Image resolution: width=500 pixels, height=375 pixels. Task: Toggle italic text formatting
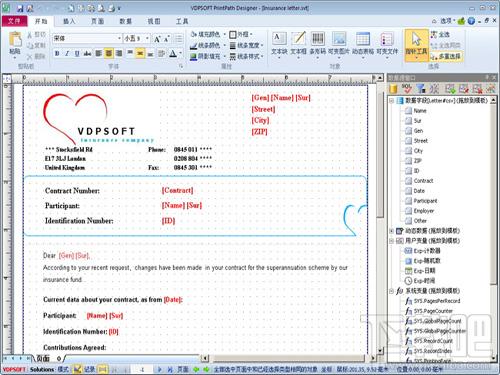click(67, 53)
